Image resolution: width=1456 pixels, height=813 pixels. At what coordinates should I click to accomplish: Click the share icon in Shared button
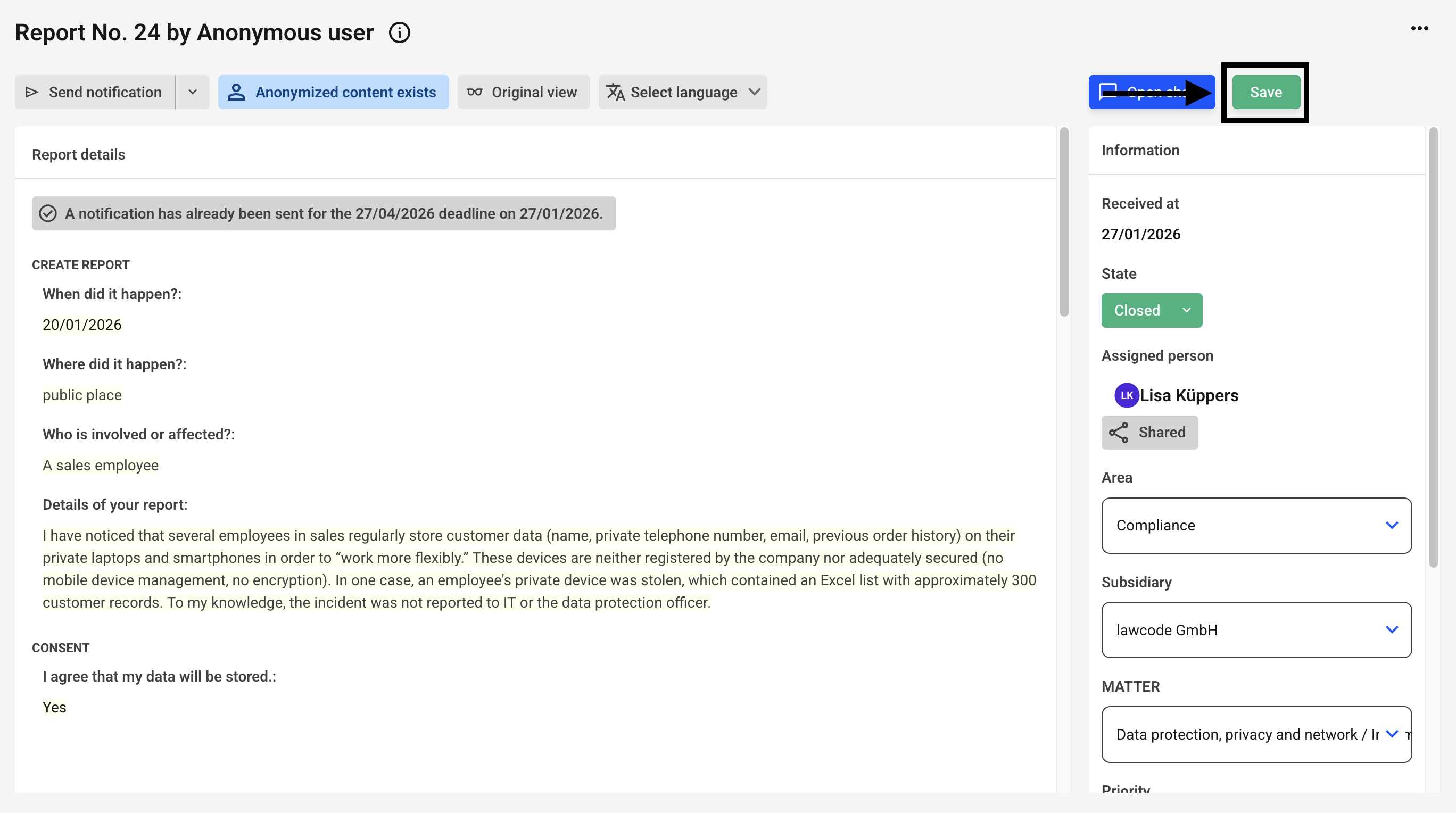point(1118,433)
